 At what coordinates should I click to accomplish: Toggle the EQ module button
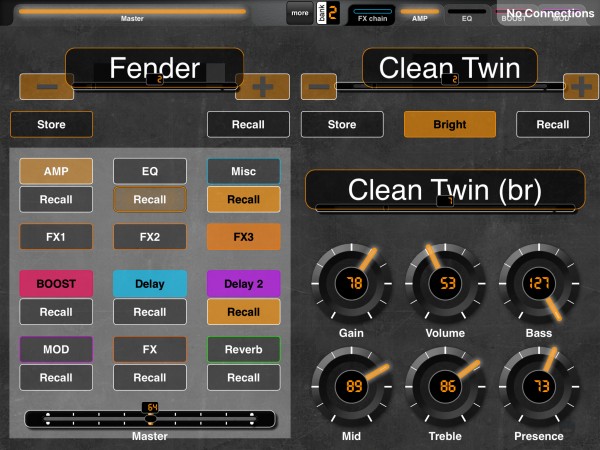point(150,171)
